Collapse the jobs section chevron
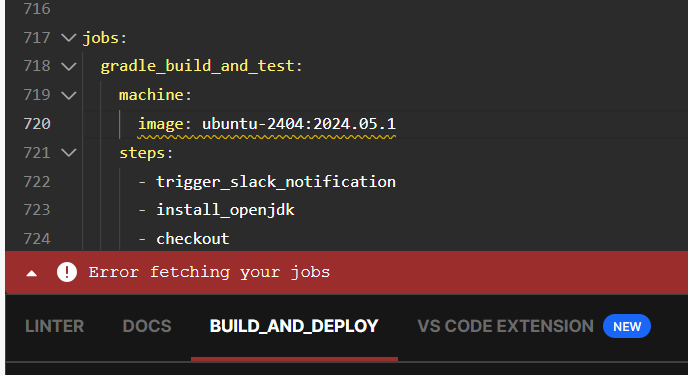The height and width of the screenshot is (375, 688). [68, 38]
